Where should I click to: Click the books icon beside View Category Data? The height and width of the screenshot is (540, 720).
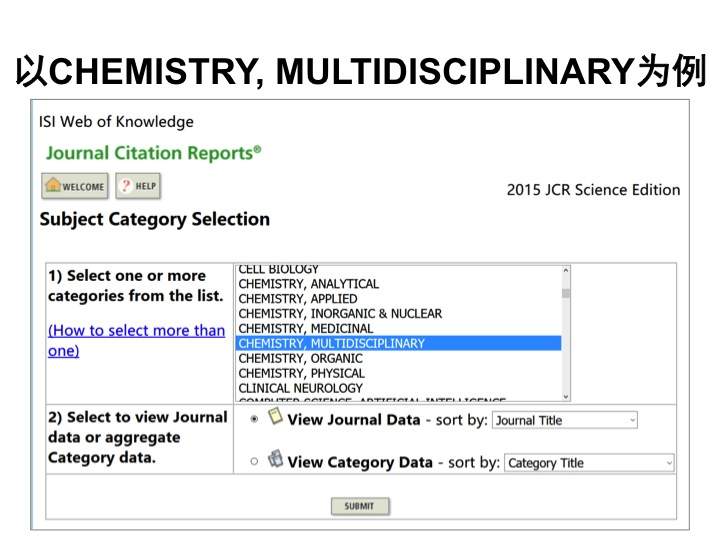click(275, 458)
